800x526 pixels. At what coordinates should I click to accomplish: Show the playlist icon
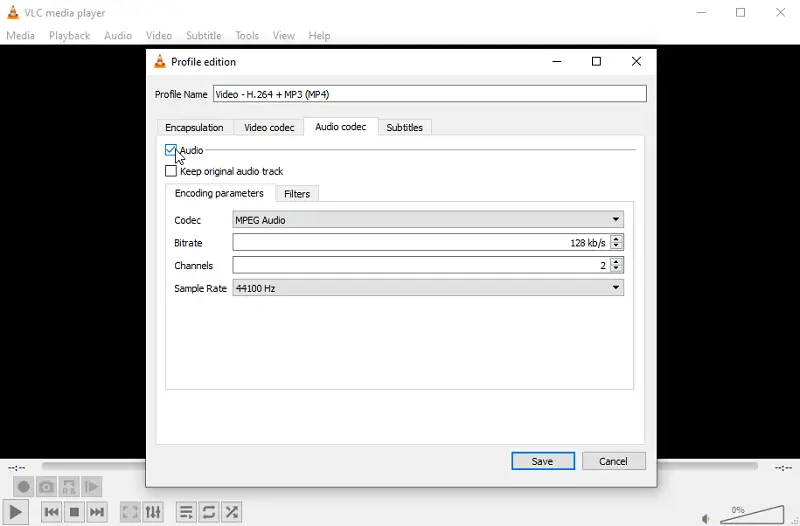pos(186,512)
